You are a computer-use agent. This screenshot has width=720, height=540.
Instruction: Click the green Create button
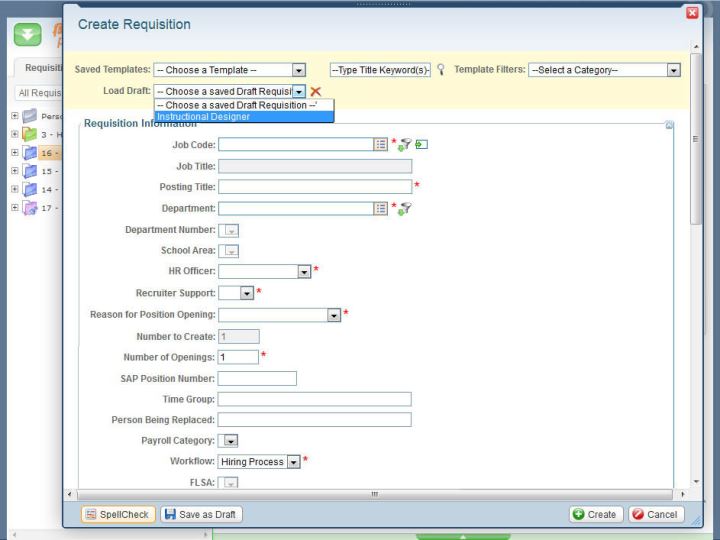coord(594,514)
